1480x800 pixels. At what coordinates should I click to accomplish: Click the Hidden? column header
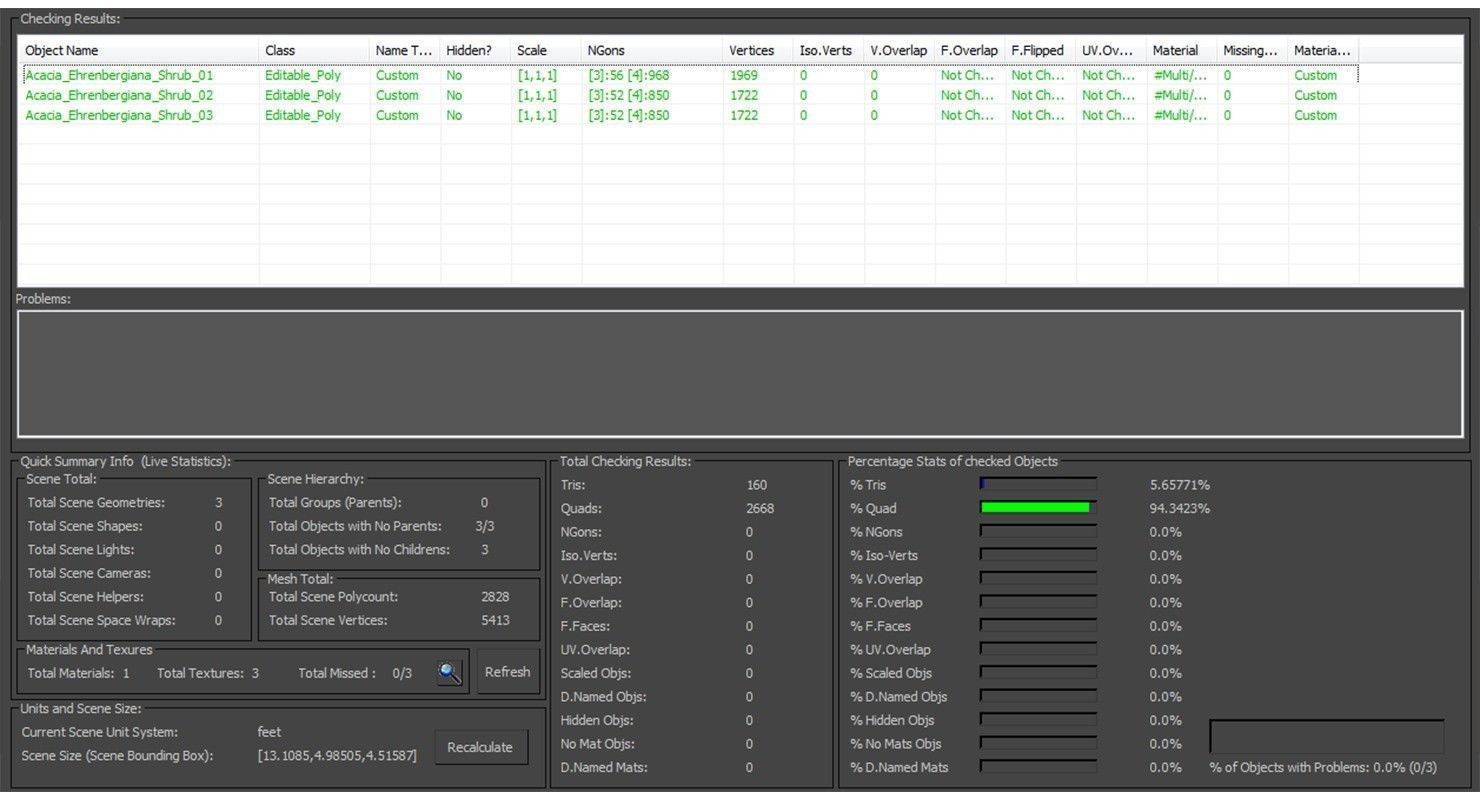(x=476, y=50)
